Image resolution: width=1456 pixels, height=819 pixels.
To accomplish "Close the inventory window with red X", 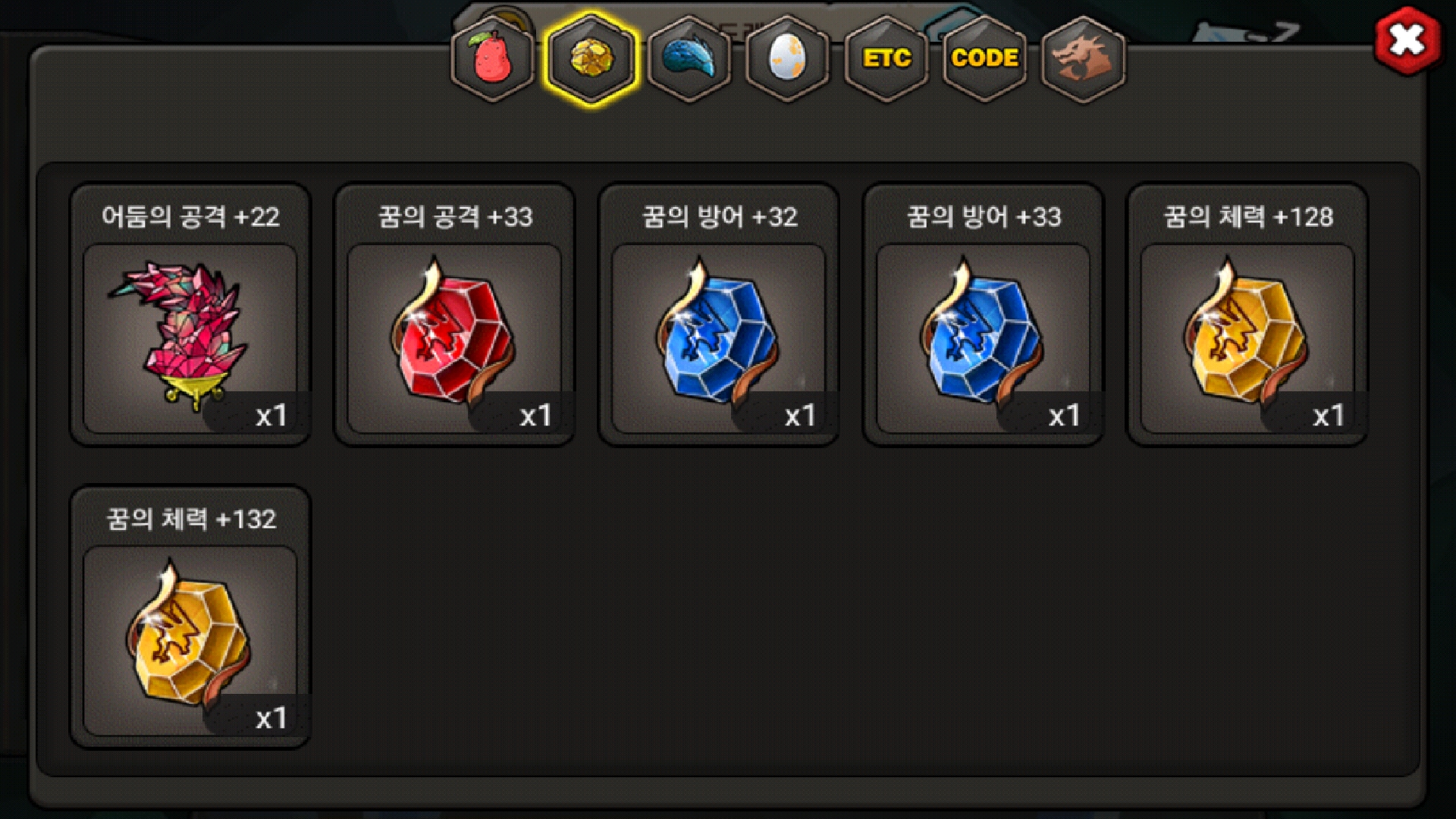I will click(1407, 41).
